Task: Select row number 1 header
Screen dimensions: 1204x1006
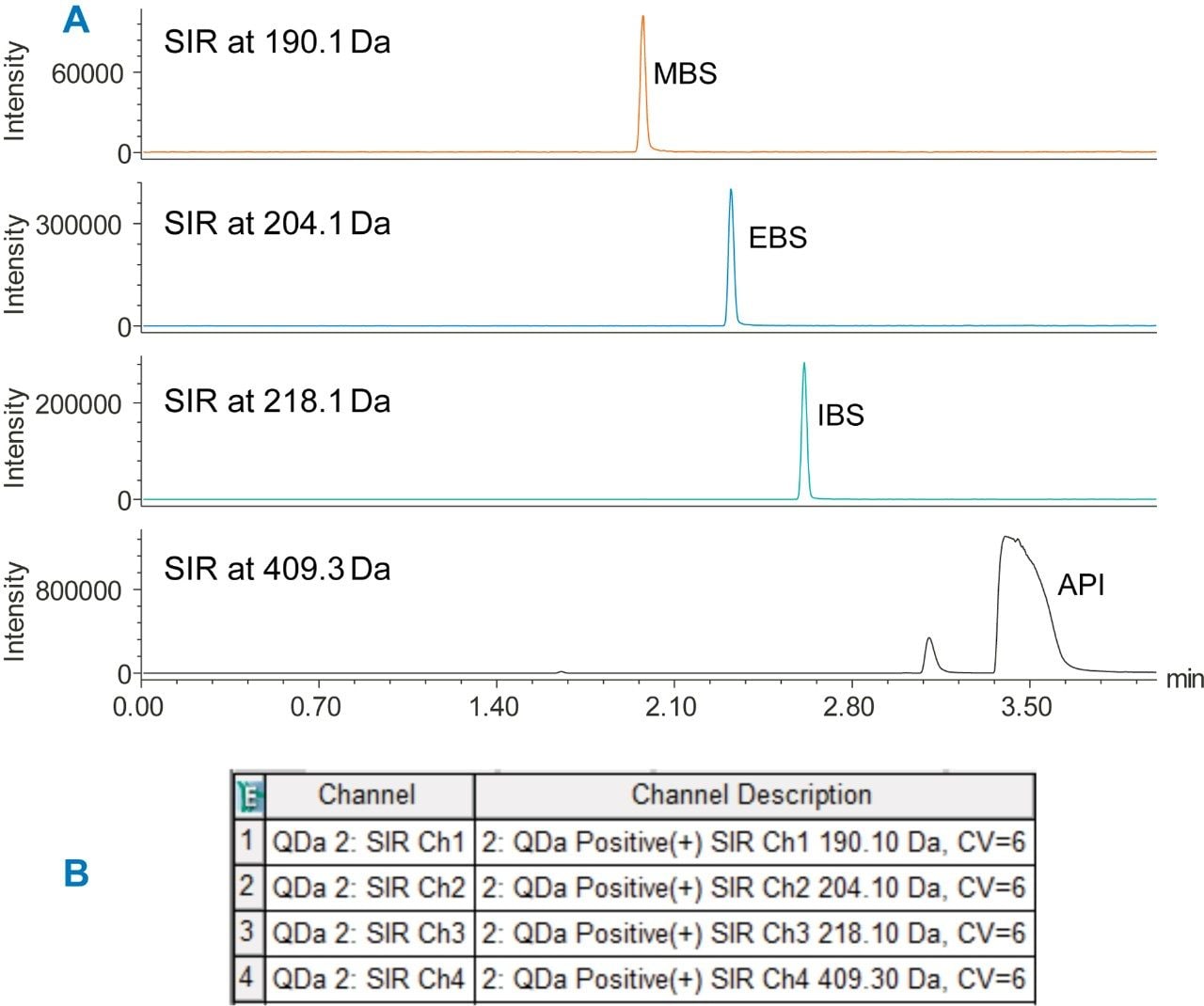Action: pos(247,840)
